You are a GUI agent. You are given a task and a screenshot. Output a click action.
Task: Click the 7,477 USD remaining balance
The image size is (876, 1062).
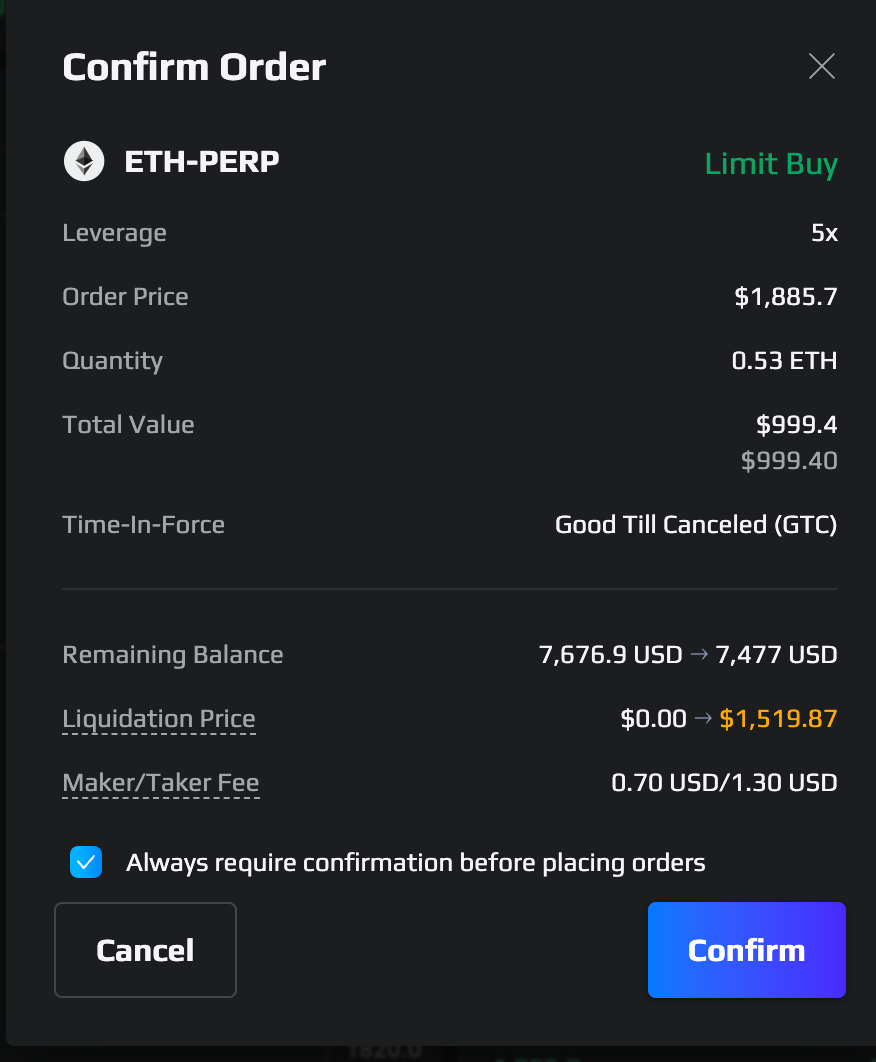click(776, 655)
